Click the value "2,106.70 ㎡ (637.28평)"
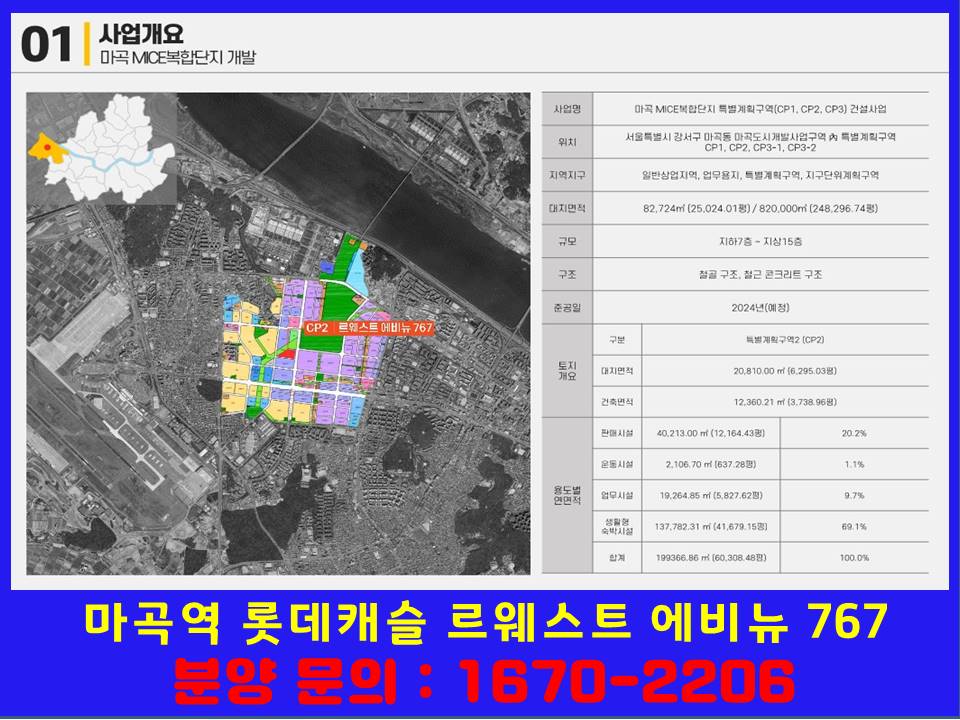This screenshot has height=720, width=960. point(711,464)
